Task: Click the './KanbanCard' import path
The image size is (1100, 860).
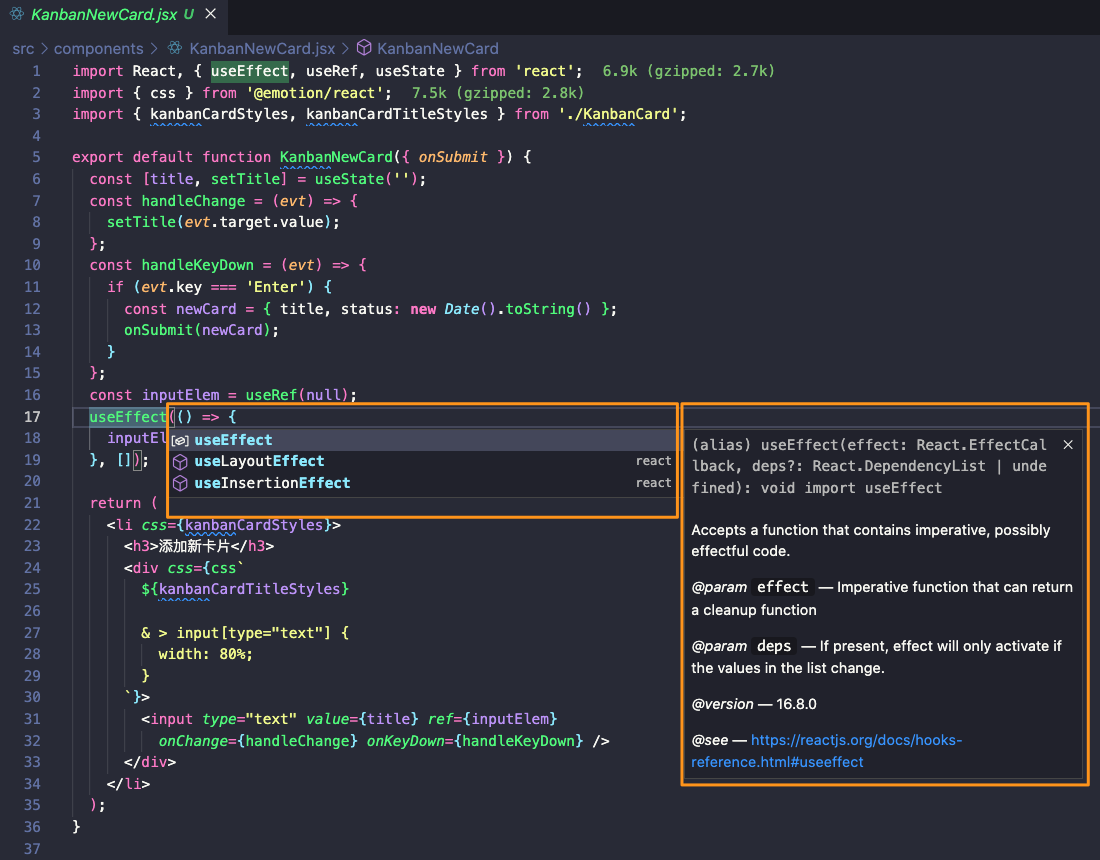Action: tap(618, 114)
